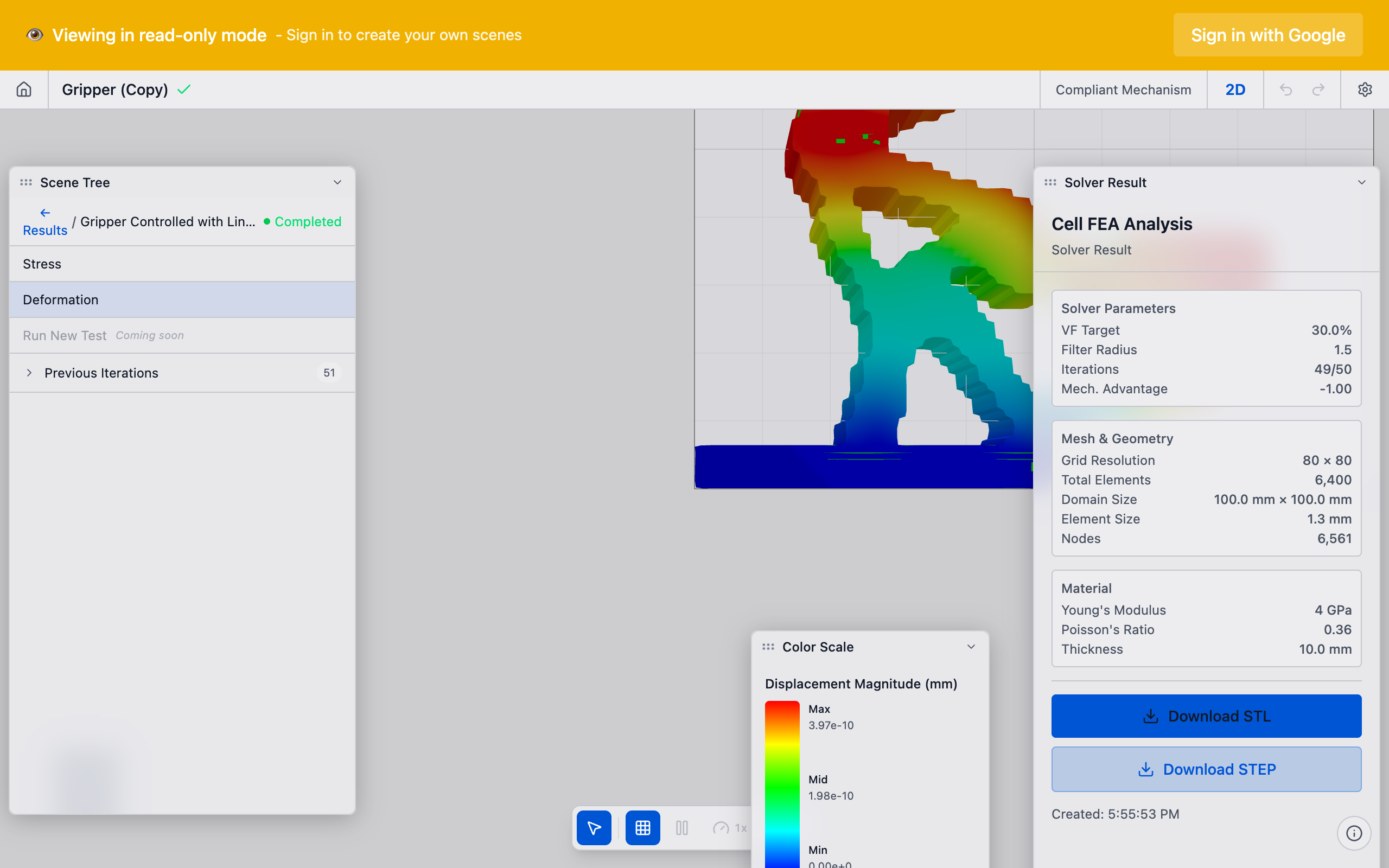Click the Element Size 1.3 mm value

(1329, 519)
